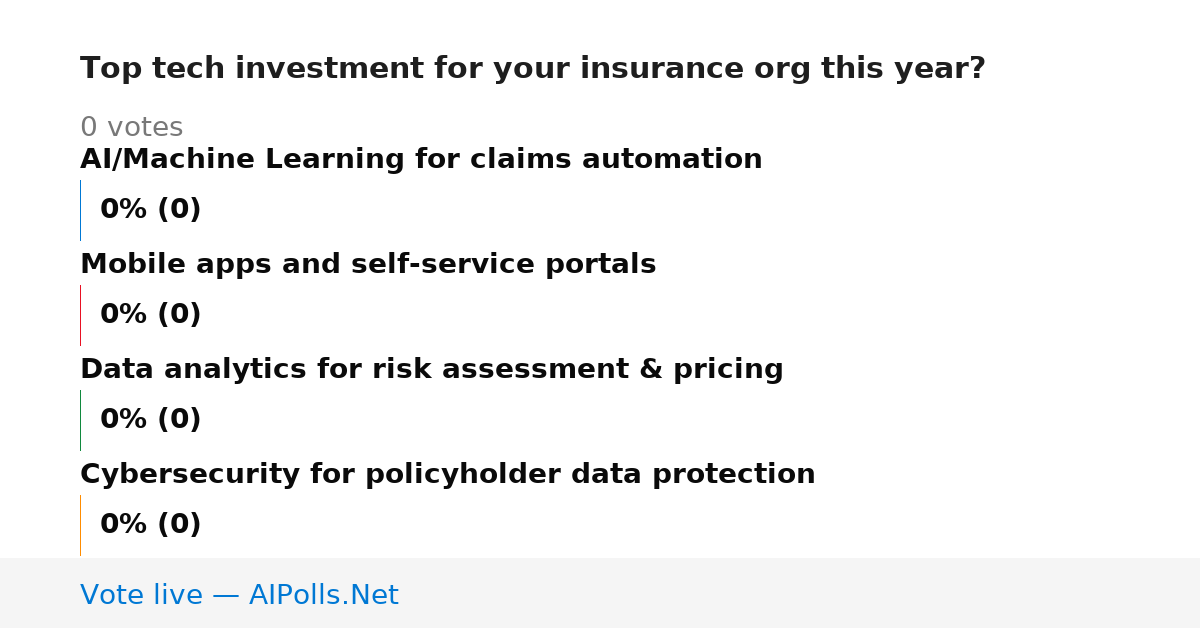Click the blue bar for AI/Machine Learning
This screenshot has width=1200, height=628.
click(81, 210)
